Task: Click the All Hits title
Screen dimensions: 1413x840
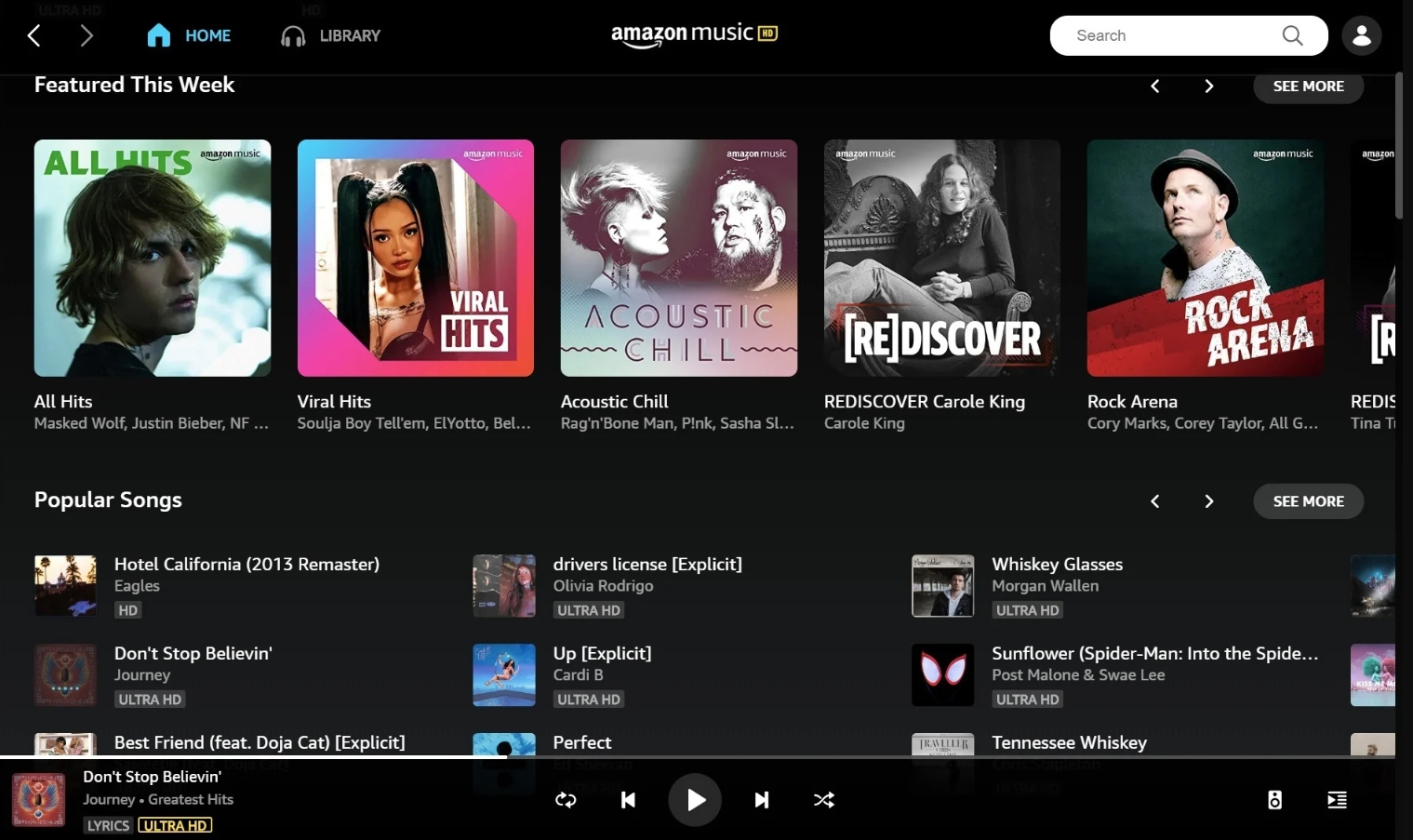Action: tap(63, 402)
